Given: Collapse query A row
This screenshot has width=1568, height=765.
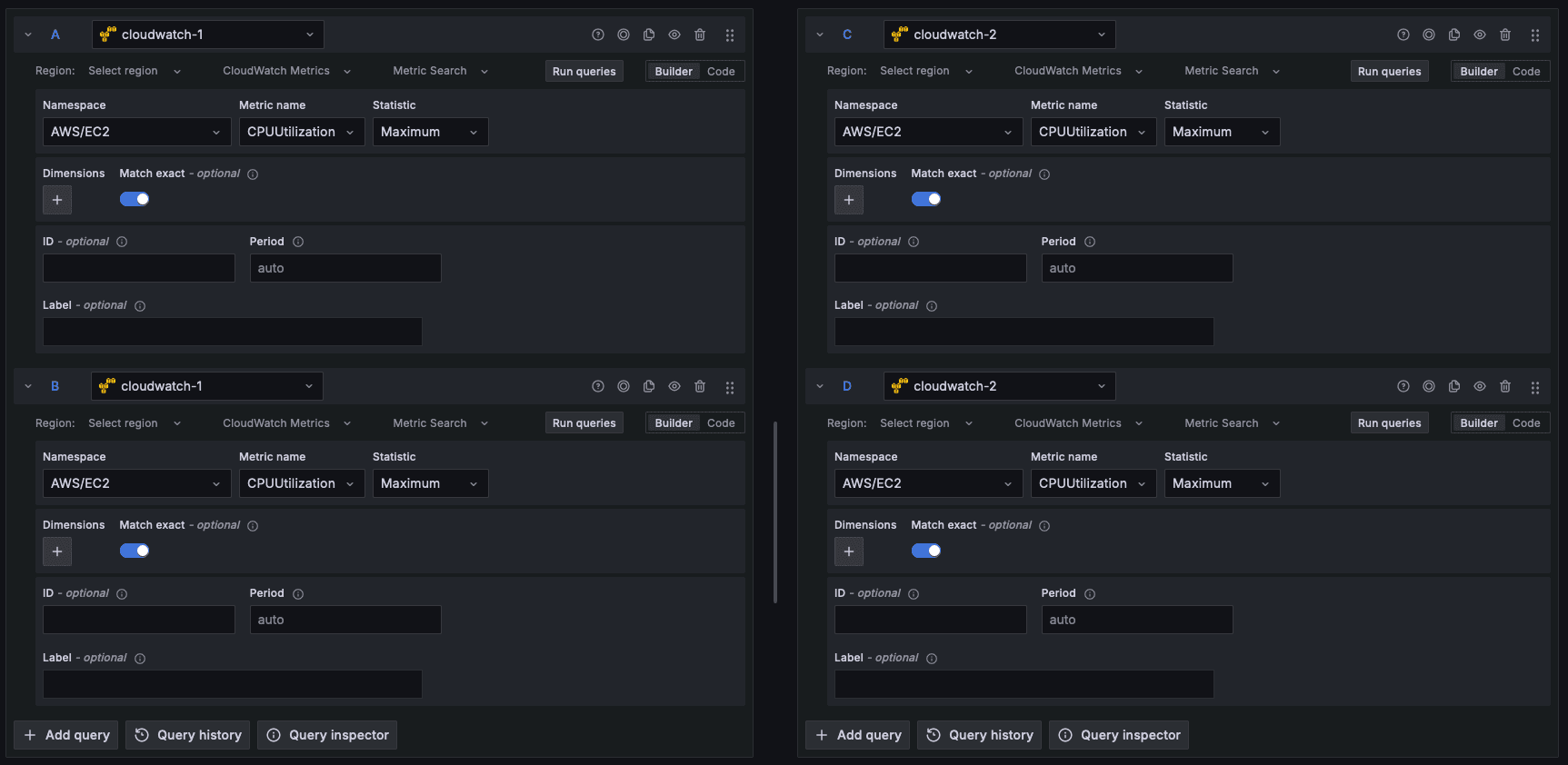Looking at the screenshot, I should coord(28,35).
